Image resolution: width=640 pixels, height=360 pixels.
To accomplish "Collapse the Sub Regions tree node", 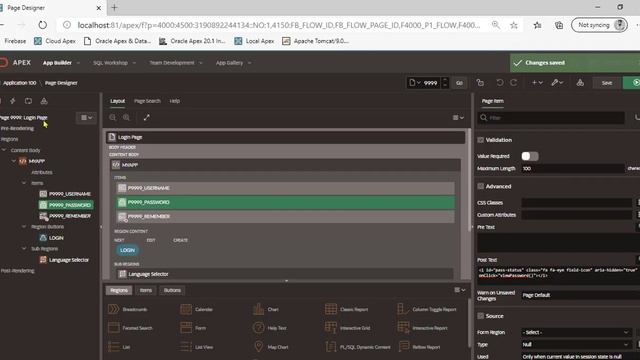I will 24,249.
